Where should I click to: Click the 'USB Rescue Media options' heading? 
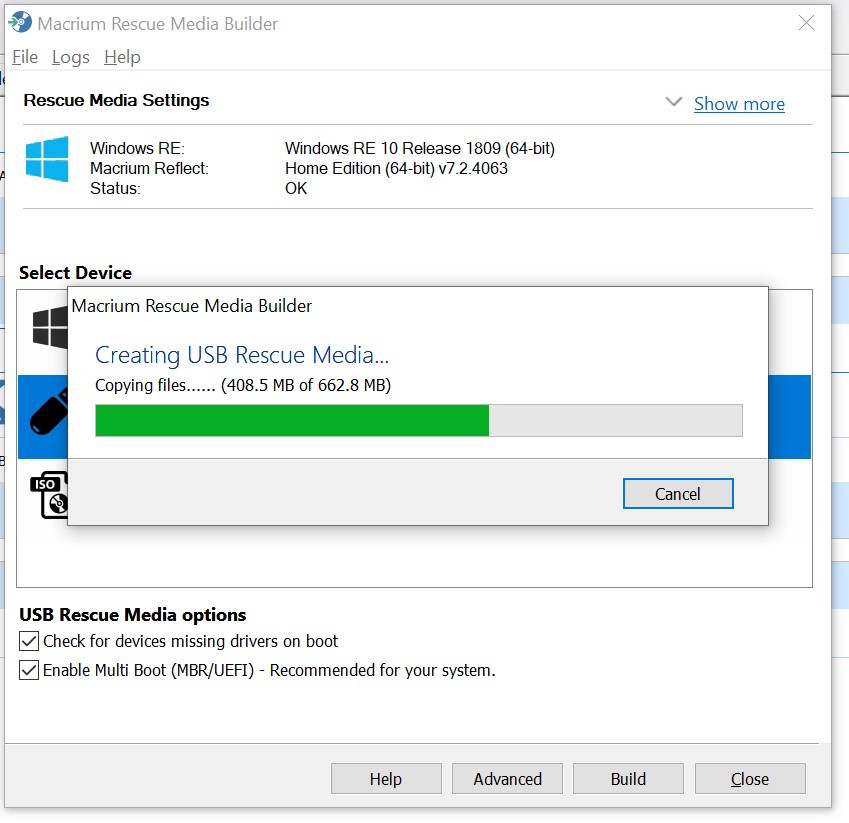(x=133, y=615)
